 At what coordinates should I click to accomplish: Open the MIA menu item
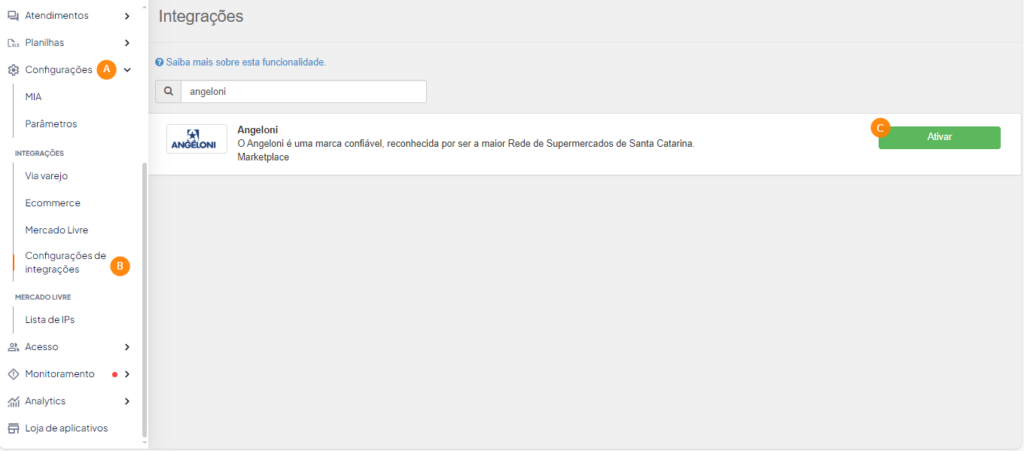pos(33,97)
